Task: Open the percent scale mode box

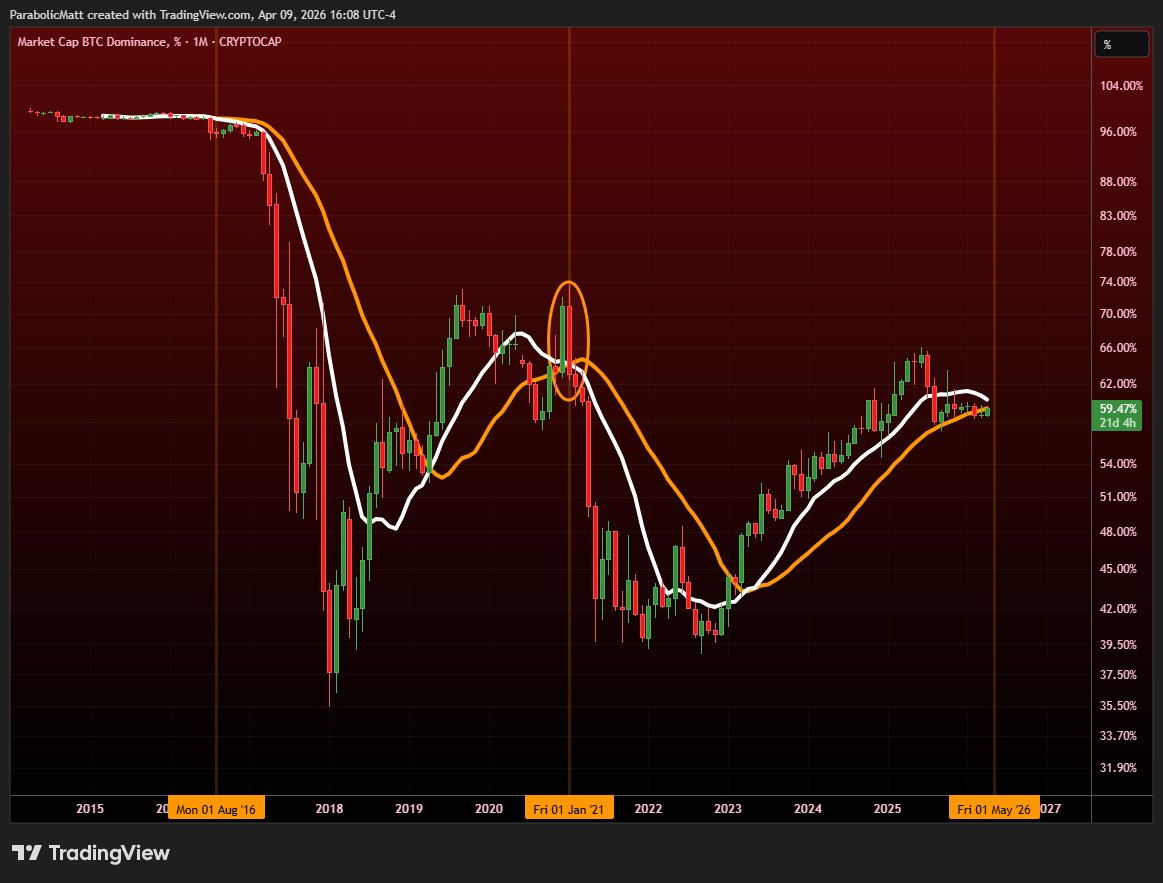Action: (x=1121, y=45)
